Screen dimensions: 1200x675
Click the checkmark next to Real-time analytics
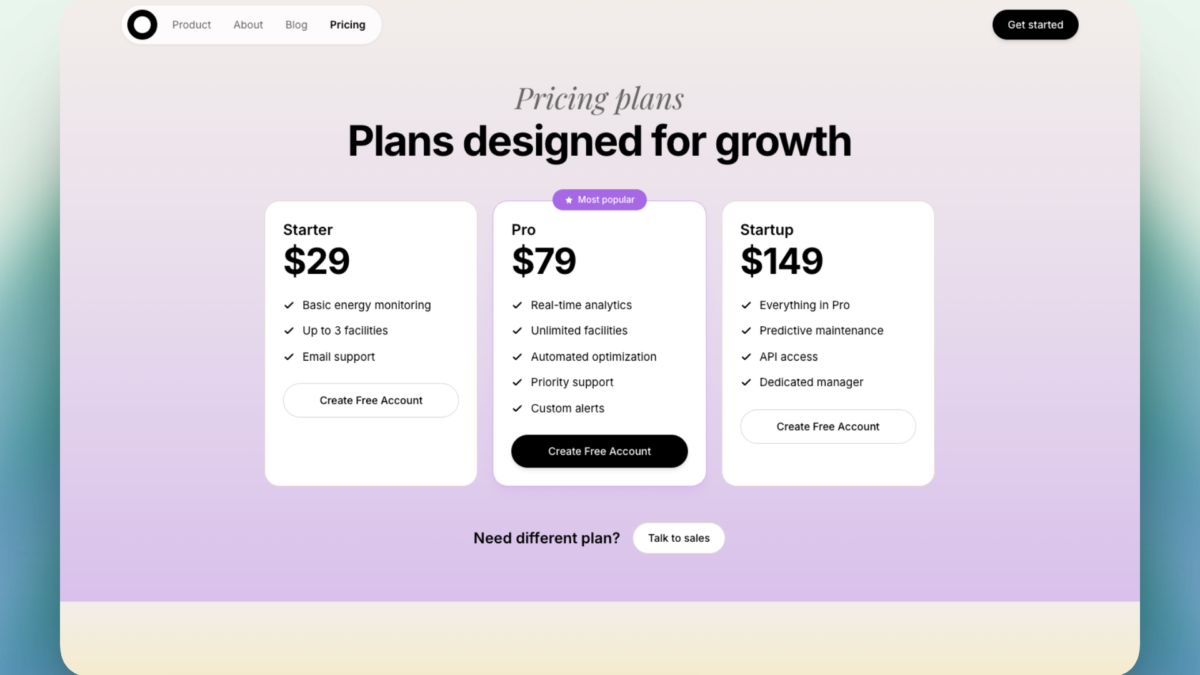(x=517, y=304)
